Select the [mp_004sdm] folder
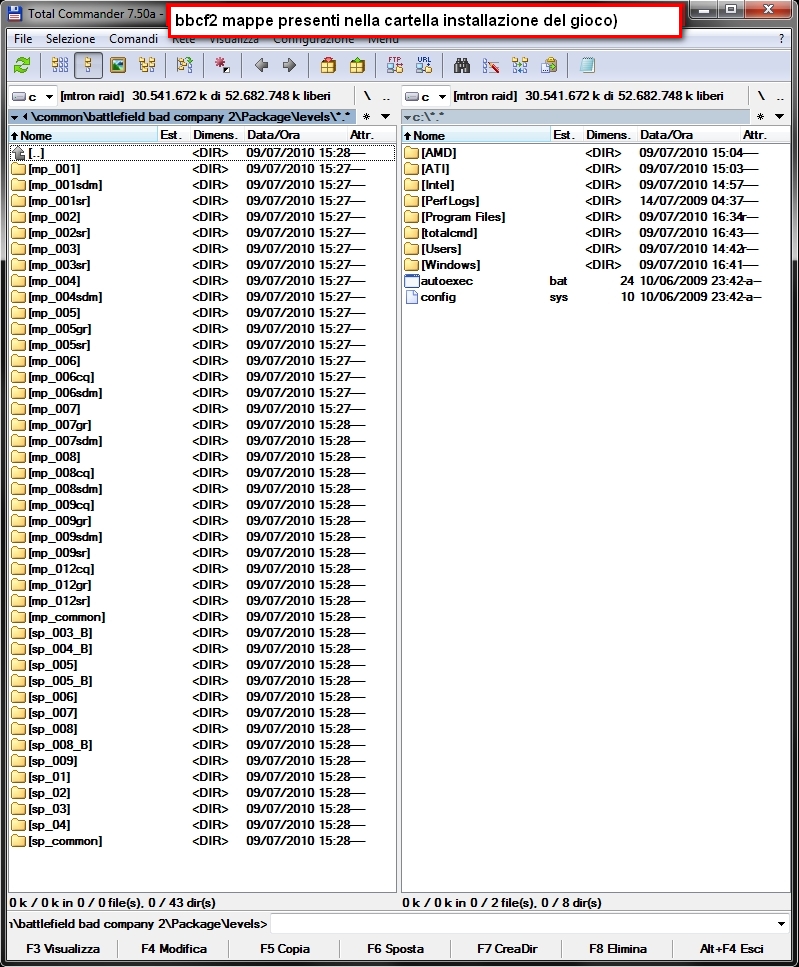799x967 pixels. [x=202, y=297]
